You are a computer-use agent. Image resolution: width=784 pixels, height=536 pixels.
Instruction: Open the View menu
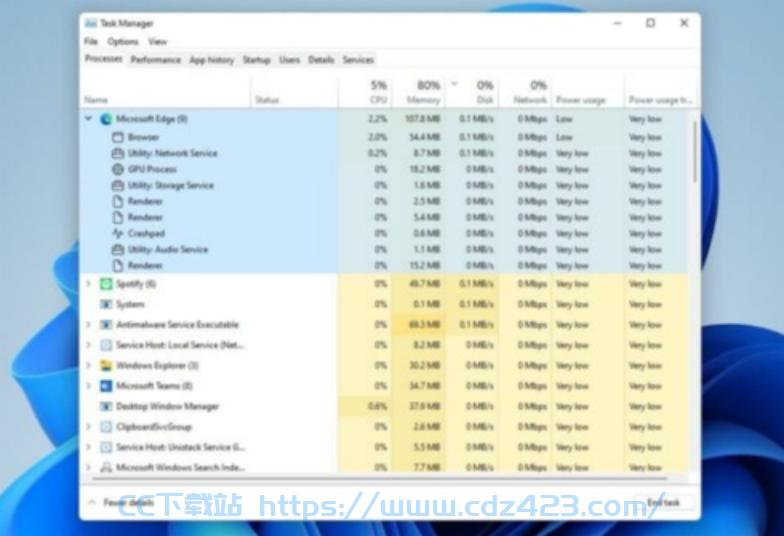coord(158,42)
